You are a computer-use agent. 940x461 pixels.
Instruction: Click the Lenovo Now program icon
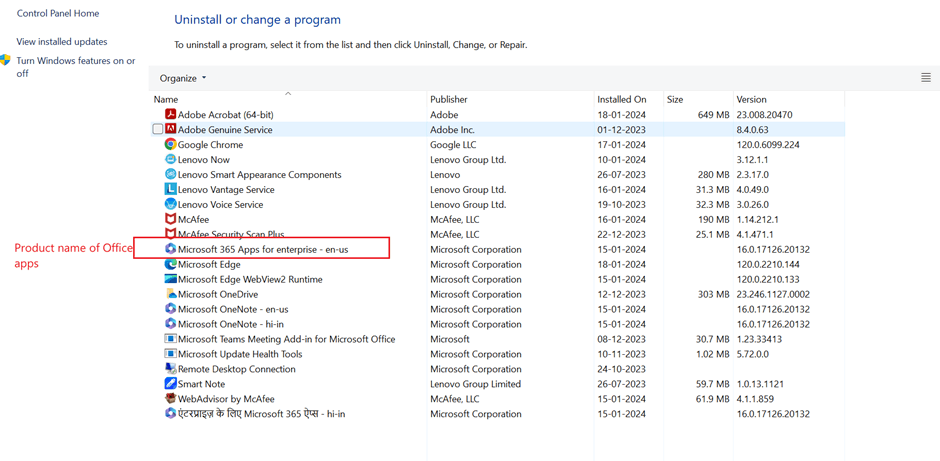pos(170,159)
